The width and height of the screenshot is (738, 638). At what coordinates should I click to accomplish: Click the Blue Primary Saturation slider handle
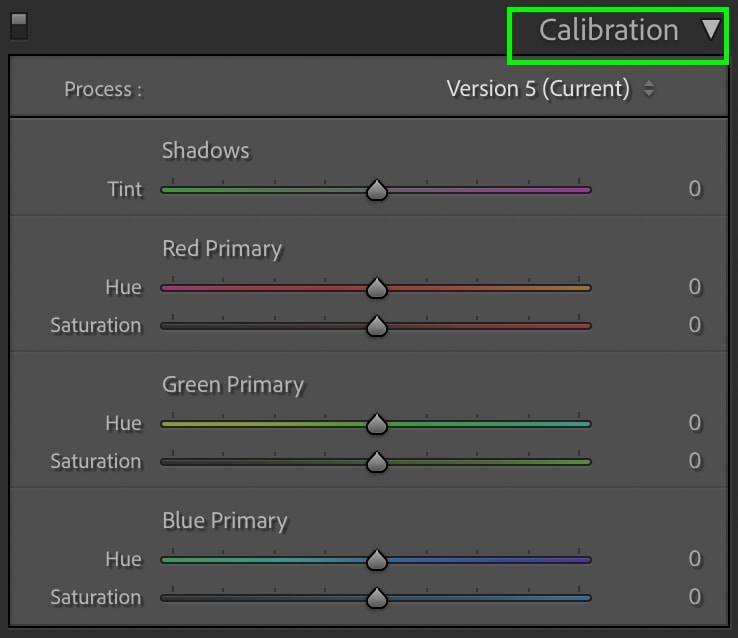(x=377, y=598)
